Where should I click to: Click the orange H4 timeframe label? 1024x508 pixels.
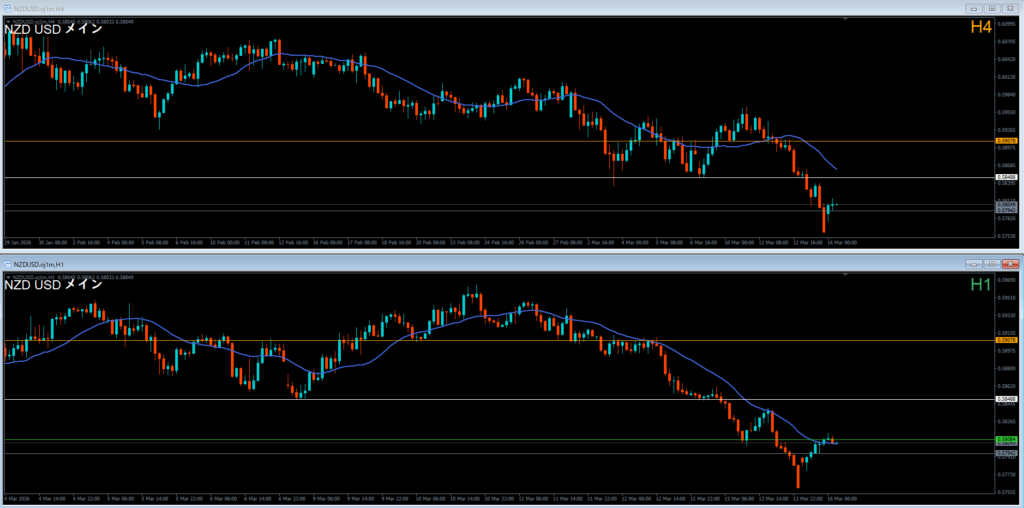point(981,28)
